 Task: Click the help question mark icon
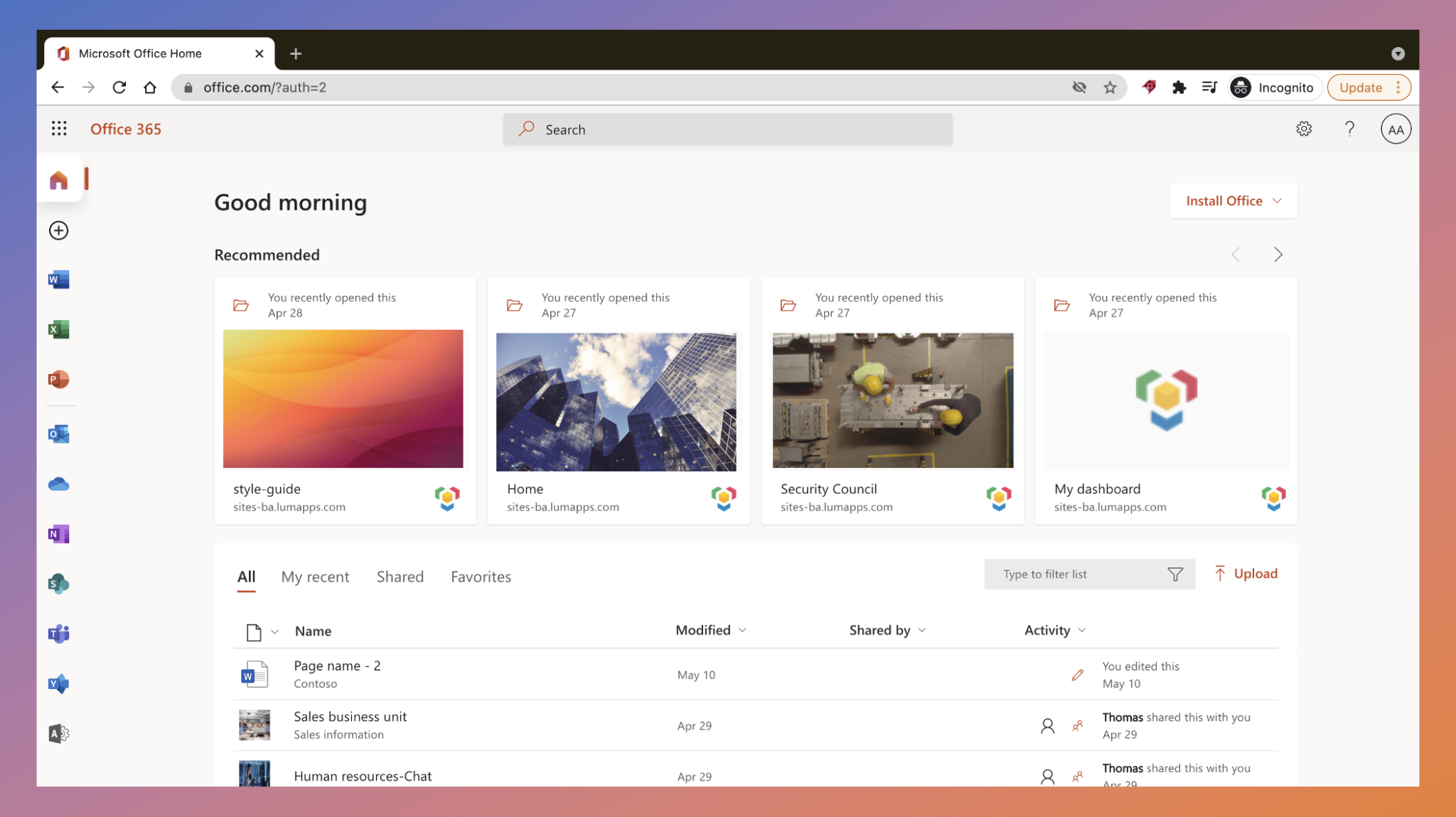click(x=1349, y=129)
